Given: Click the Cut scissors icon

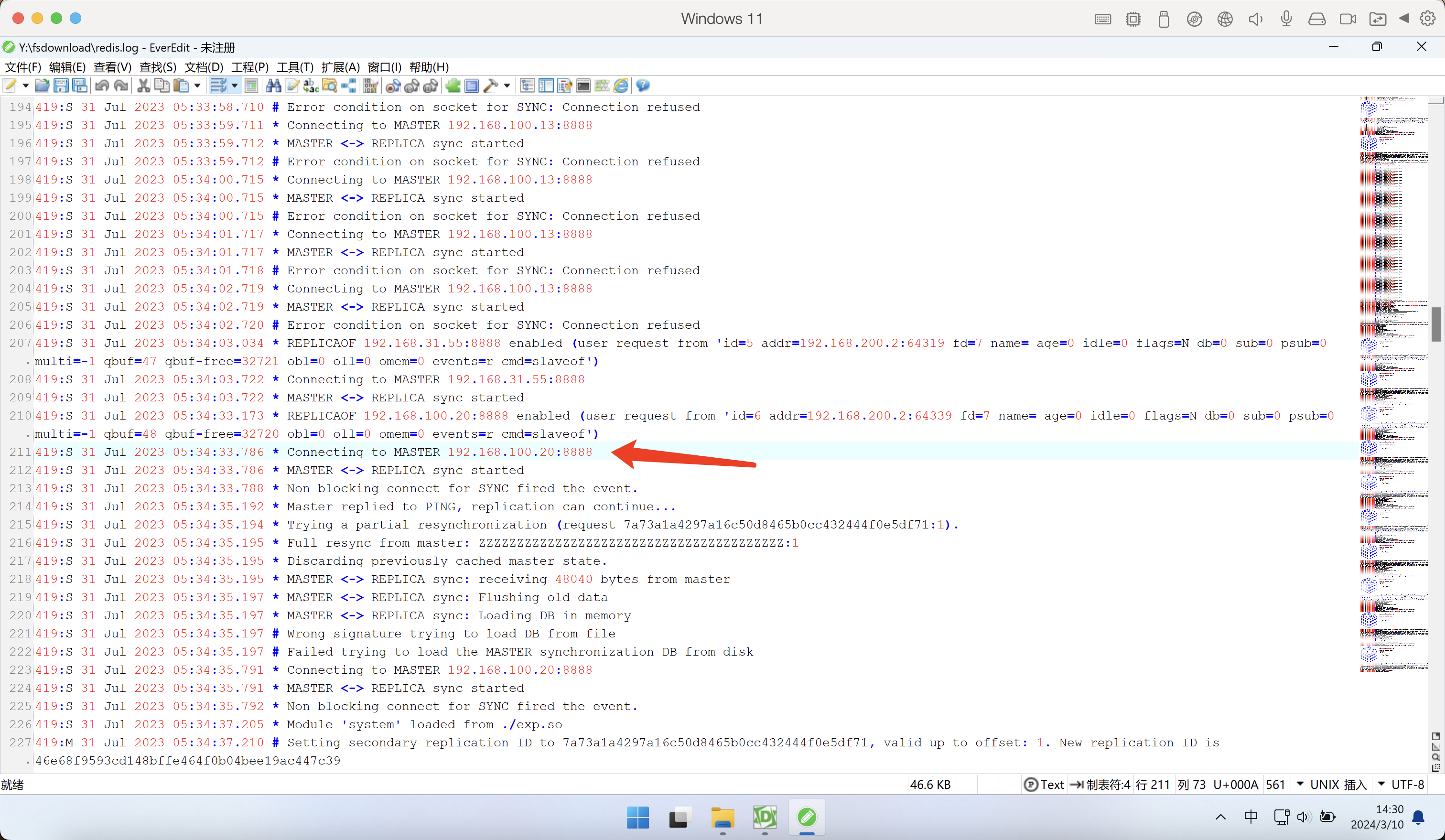Looking at the screenshot, I should pos(143,86).
